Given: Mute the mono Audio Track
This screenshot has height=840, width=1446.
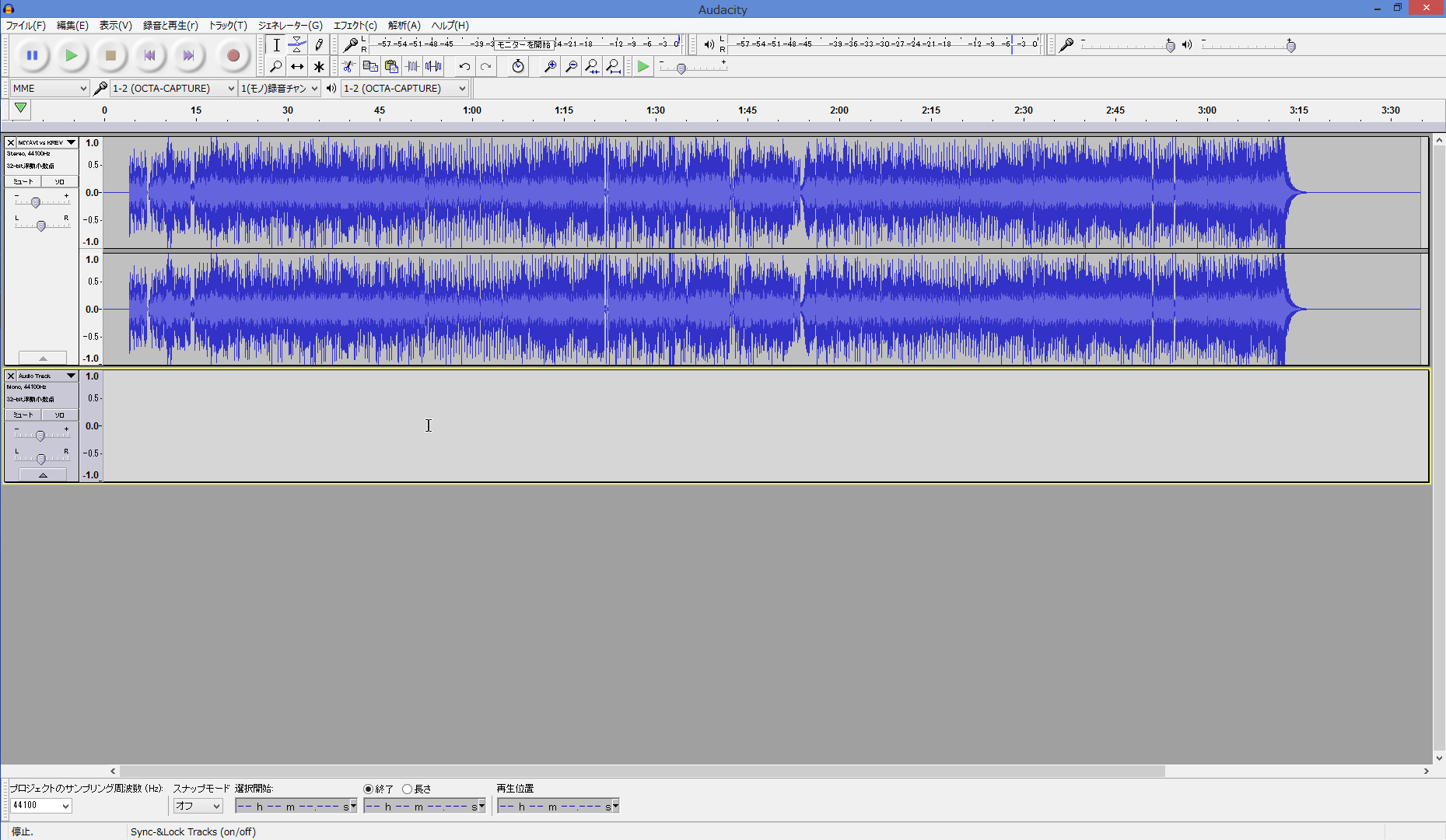Looking at the screenshot, I should 23,415.
